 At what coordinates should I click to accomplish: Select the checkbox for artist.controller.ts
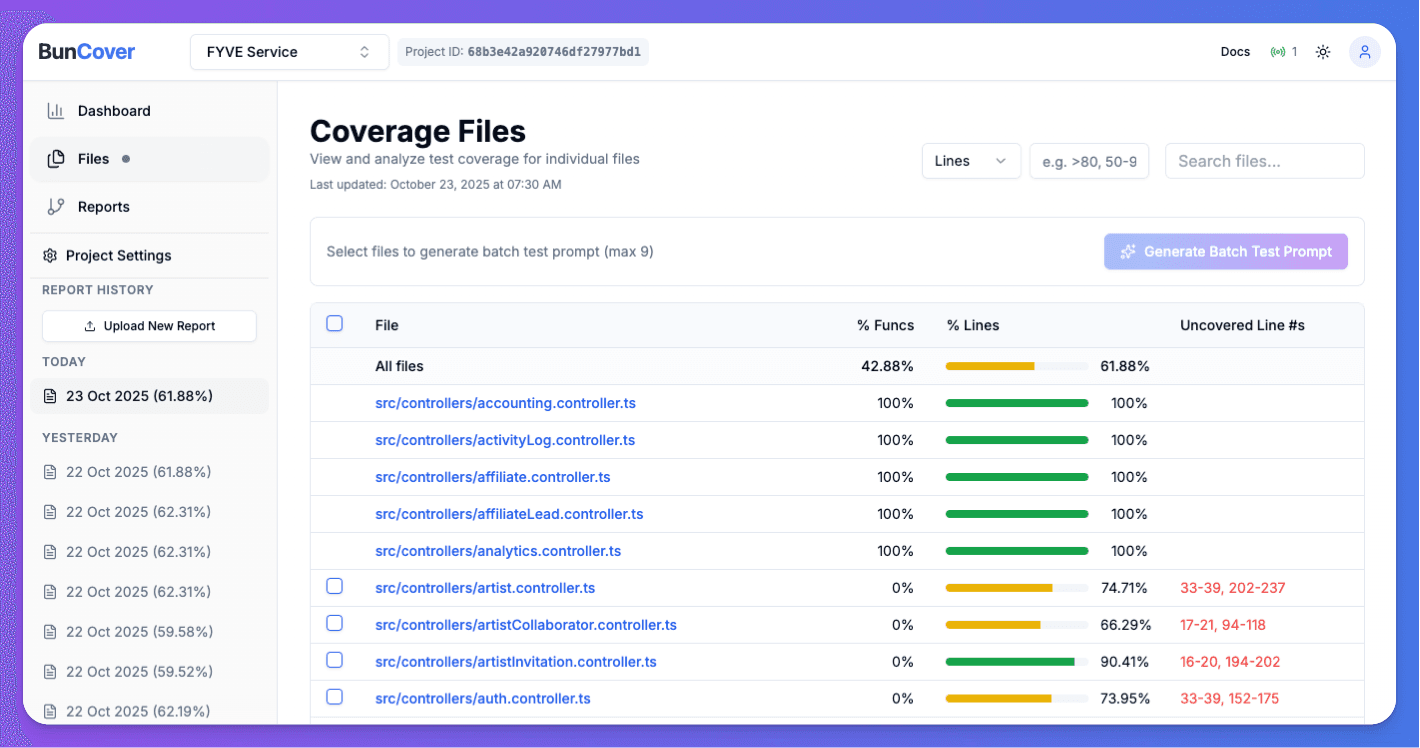(x=335, y=587)
